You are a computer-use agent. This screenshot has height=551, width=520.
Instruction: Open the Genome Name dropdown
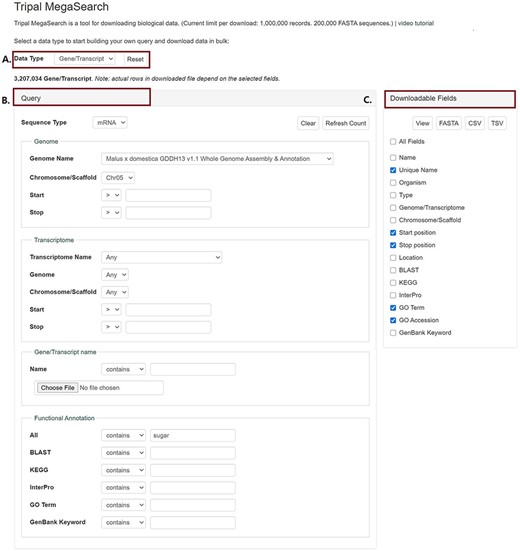coord(217,159)
